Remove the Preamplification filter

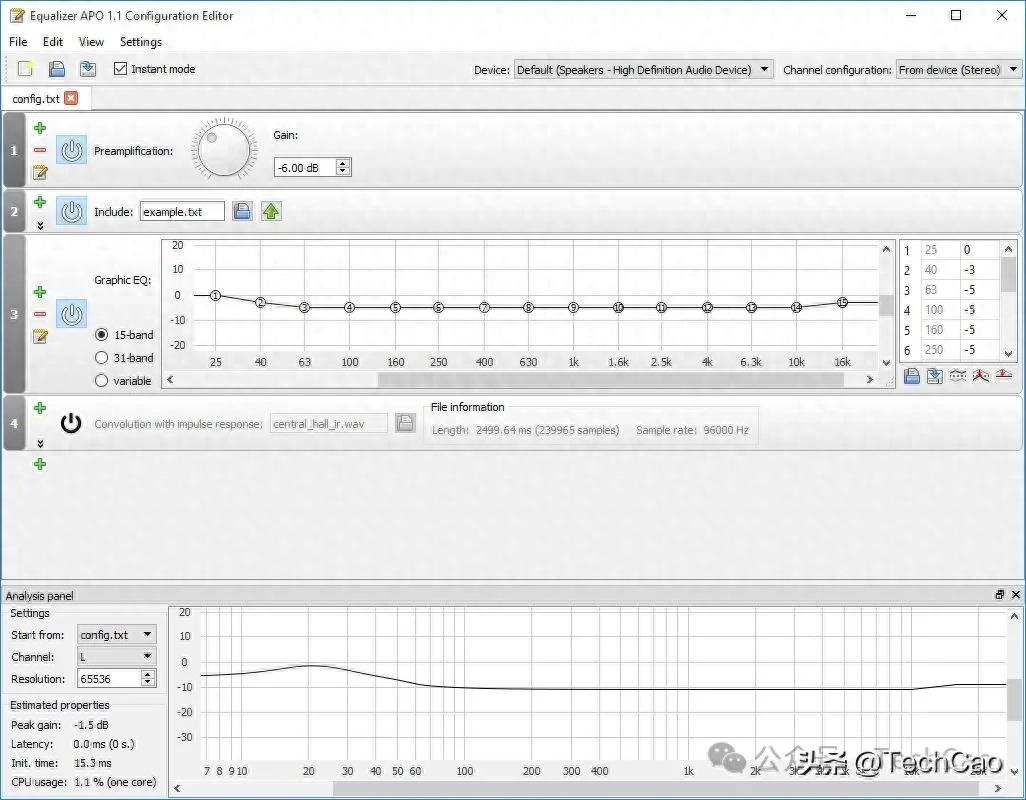tap(40, 150)
